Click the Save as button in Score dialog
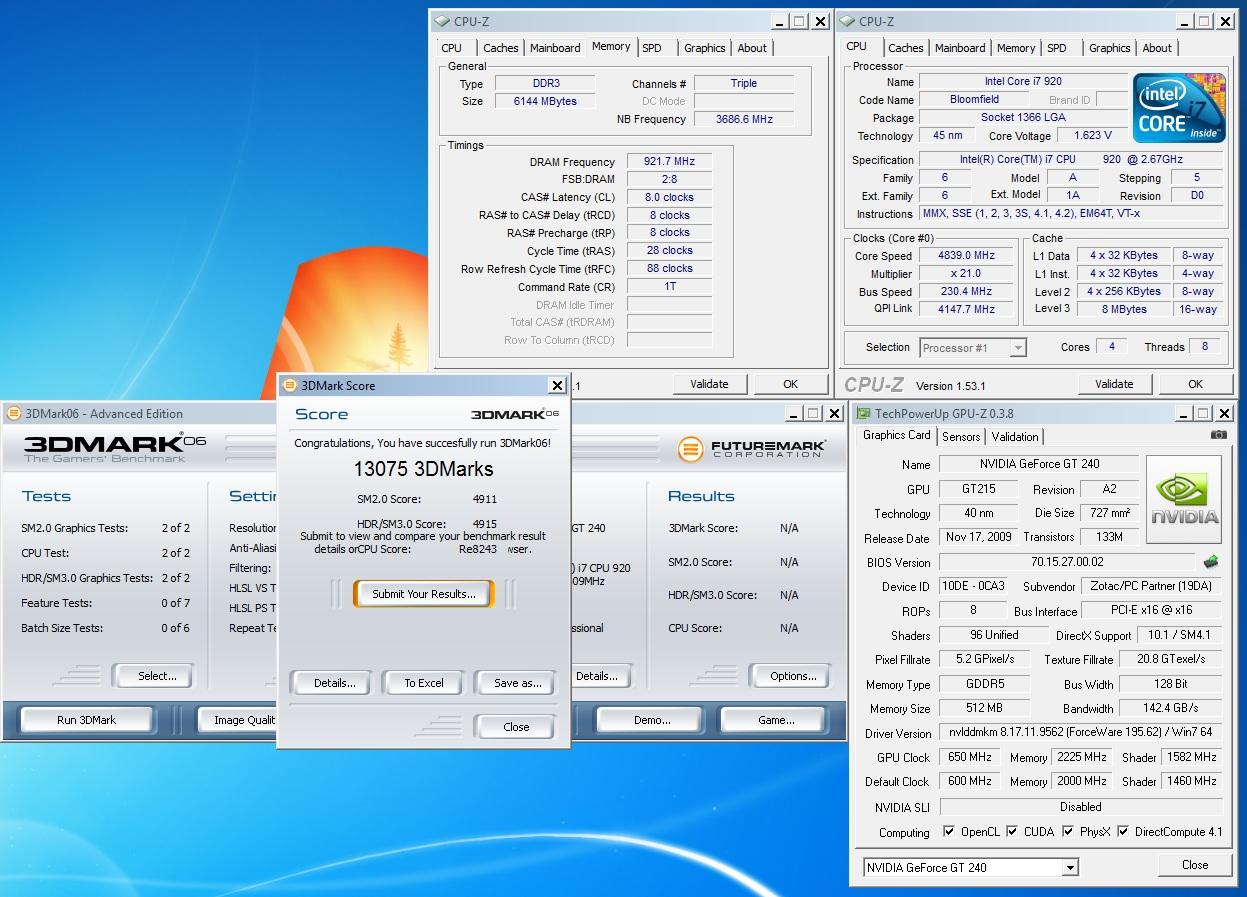 click(517, 683)
